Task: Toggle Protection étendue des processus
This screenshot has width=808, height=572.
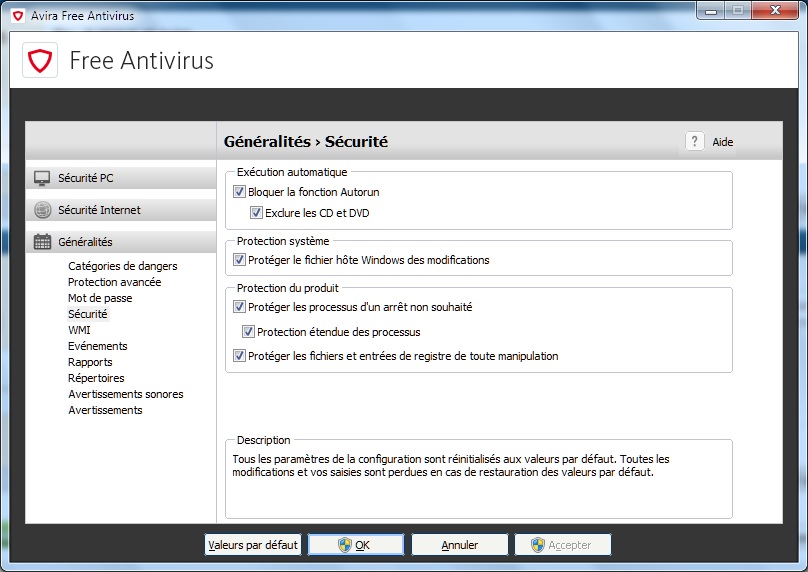Action: [248, 331]
